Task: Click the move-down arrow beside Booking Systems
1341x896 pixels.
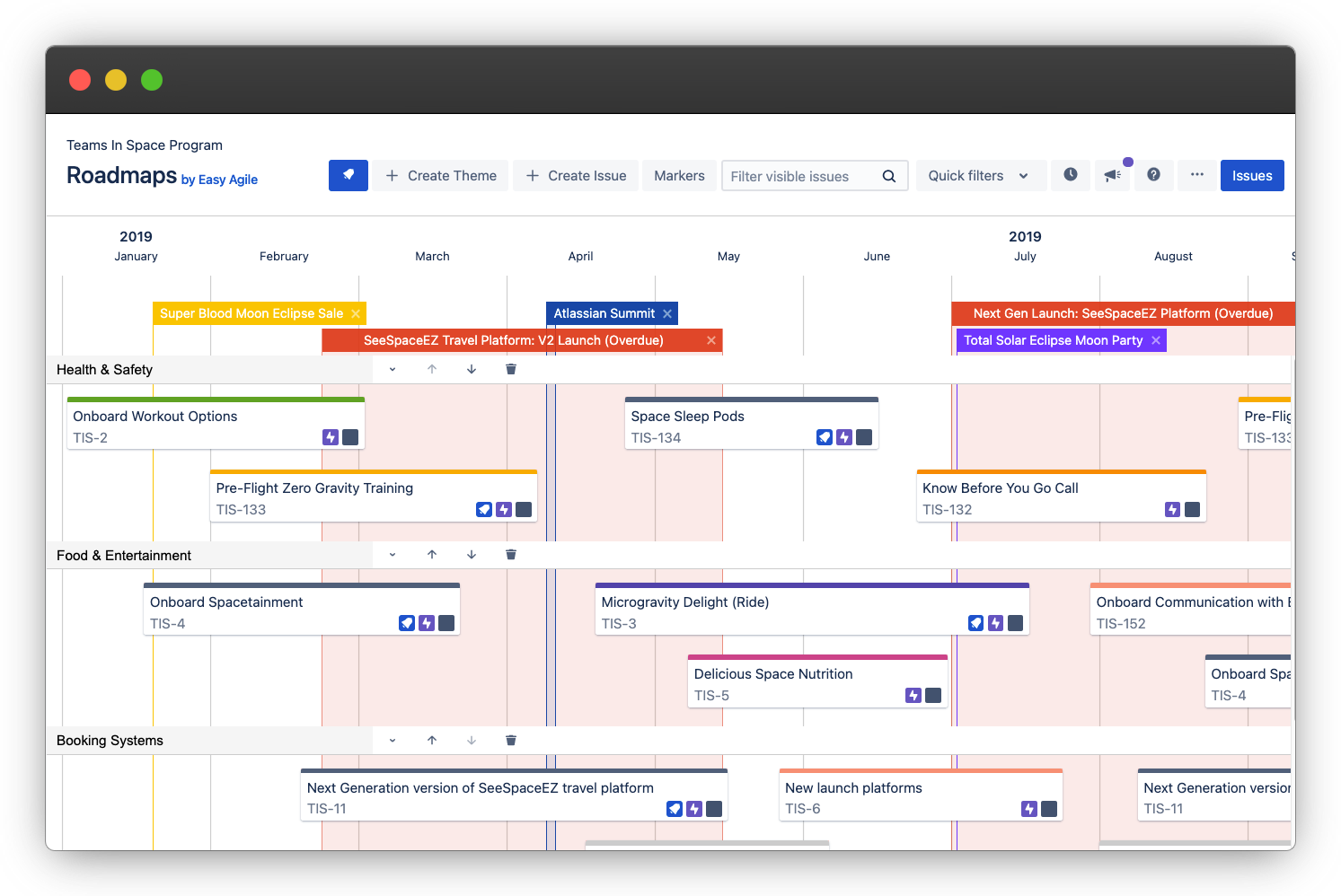Action: 472,740
